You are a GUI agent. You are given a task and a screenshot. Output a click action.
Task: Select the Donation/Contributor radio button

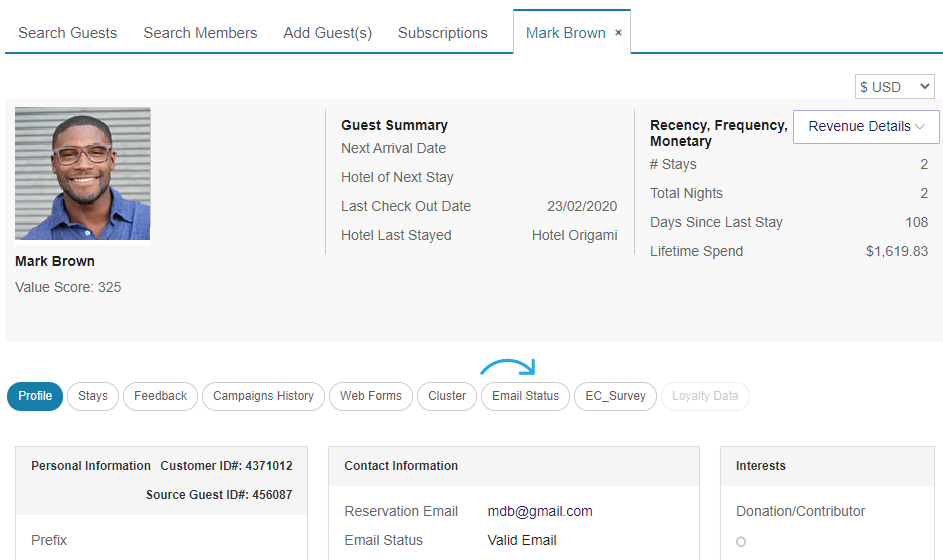coord(741,542)
